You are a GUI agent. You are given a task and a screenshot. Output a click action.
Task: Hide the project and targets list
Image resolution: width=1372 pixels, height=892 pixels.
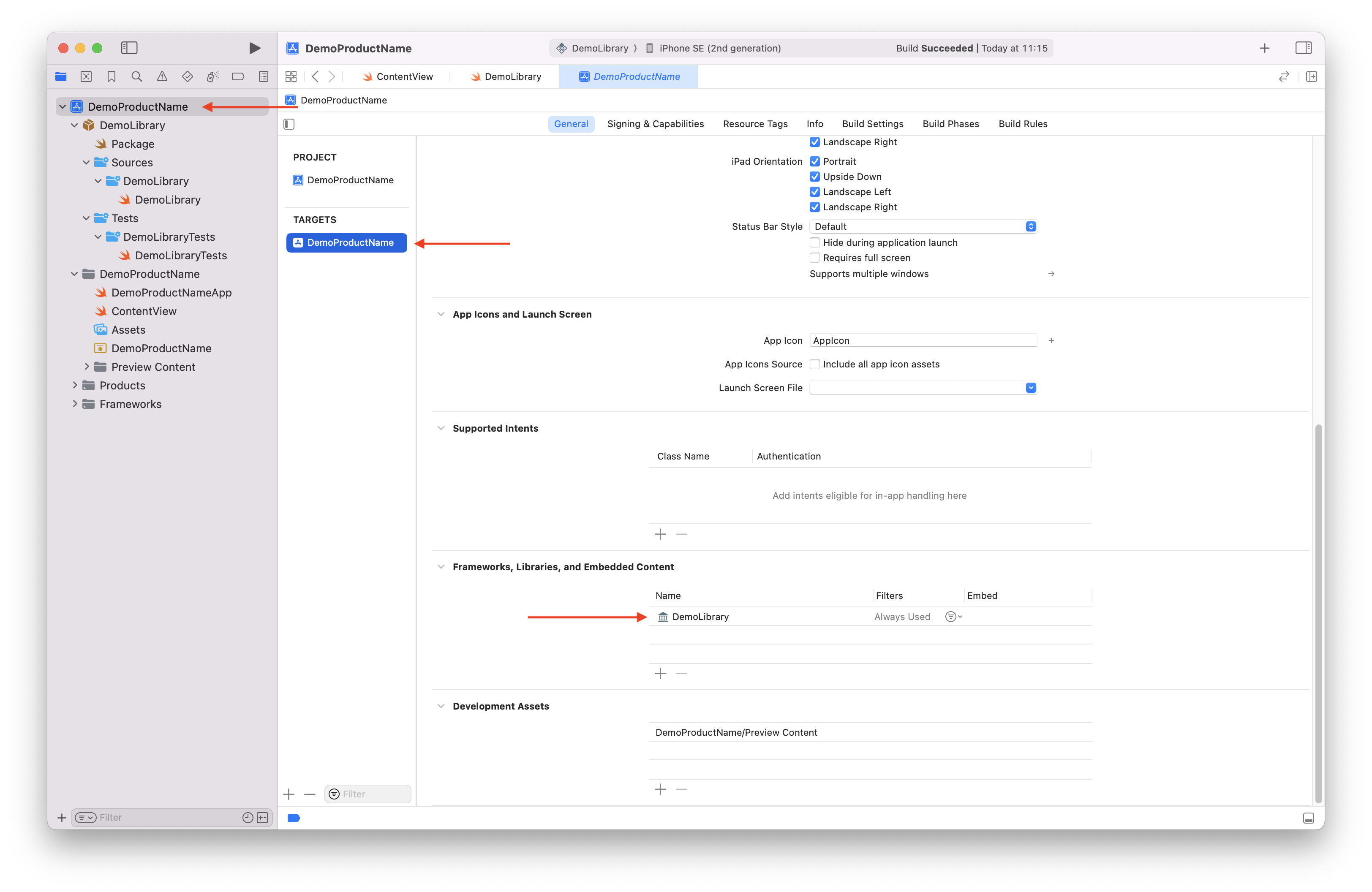(289, 124)
